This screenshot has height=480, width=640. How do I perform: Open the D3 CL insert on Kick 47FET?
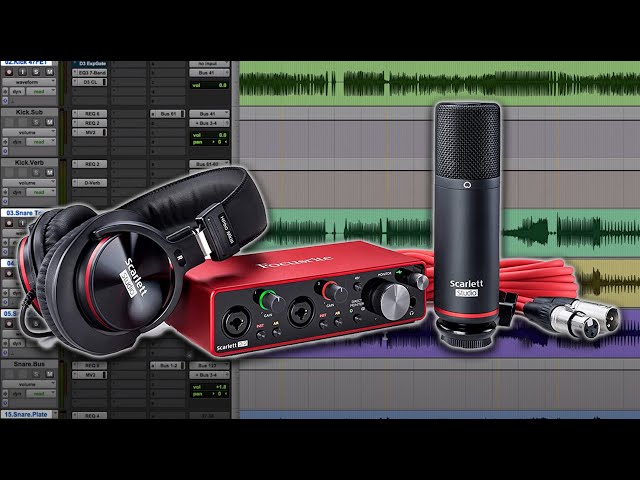pyautogui.click(x=89, y=82)
